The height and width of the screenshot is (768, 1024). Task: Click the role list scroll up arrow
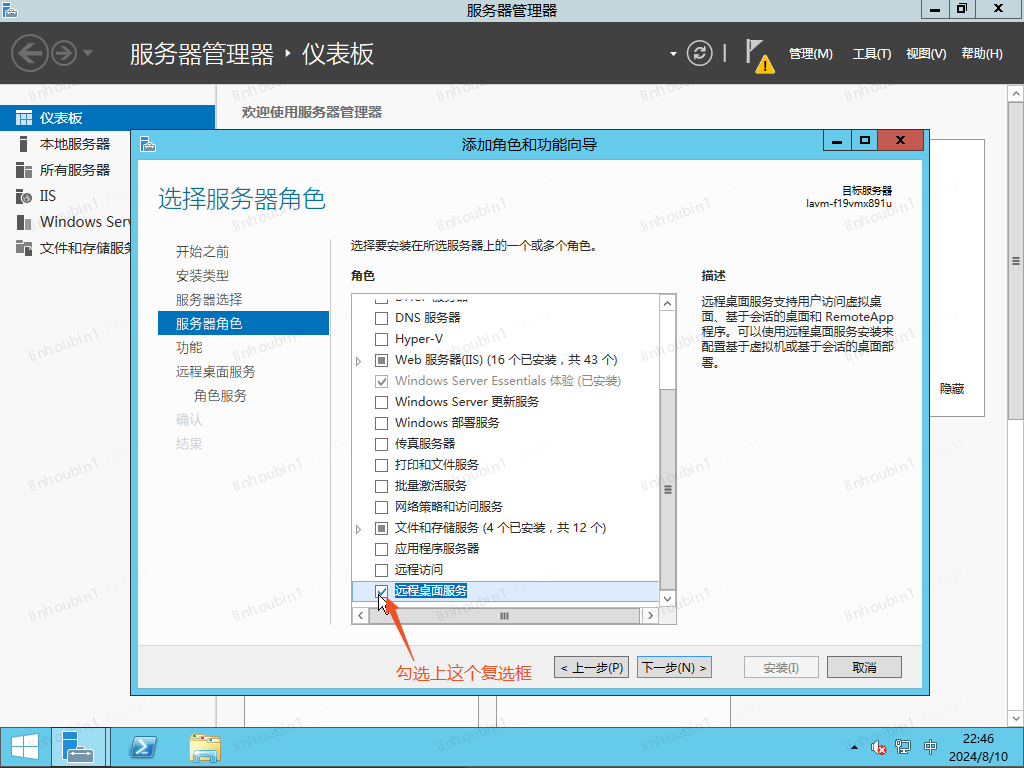pos(667,303)
